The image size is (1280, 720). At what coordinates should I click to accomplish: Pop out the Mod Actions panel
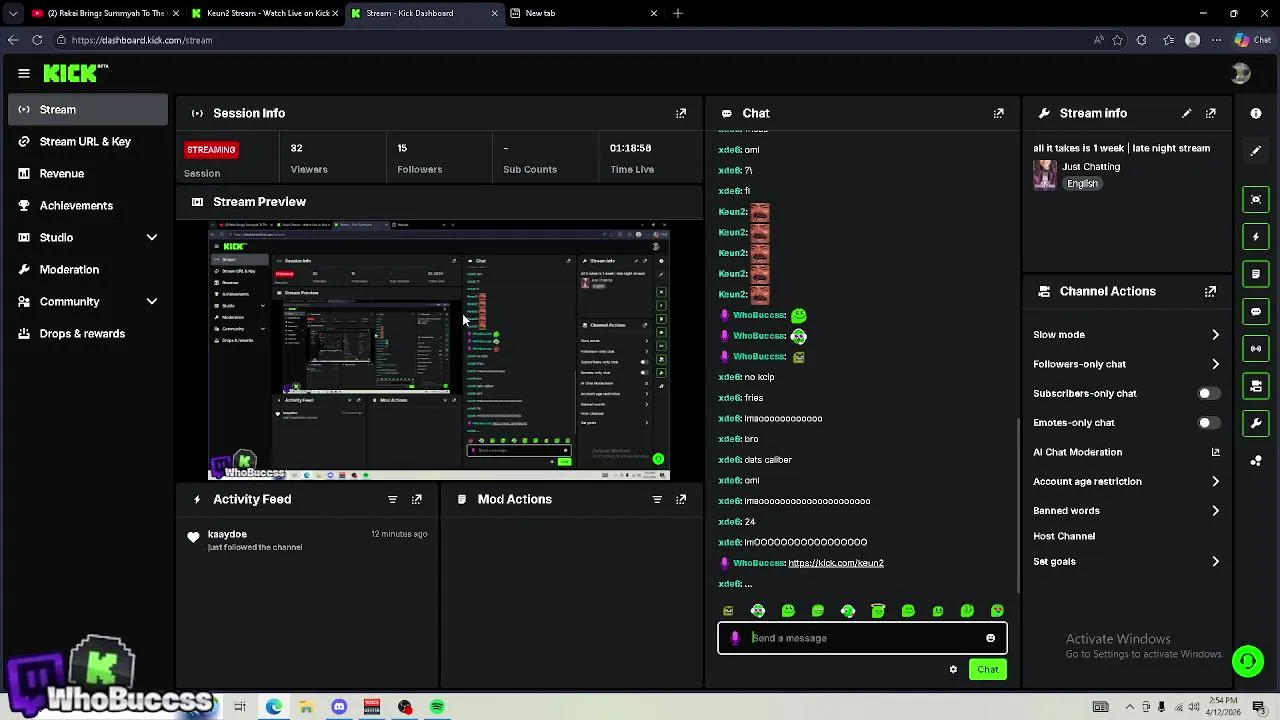tap(681, 499)
